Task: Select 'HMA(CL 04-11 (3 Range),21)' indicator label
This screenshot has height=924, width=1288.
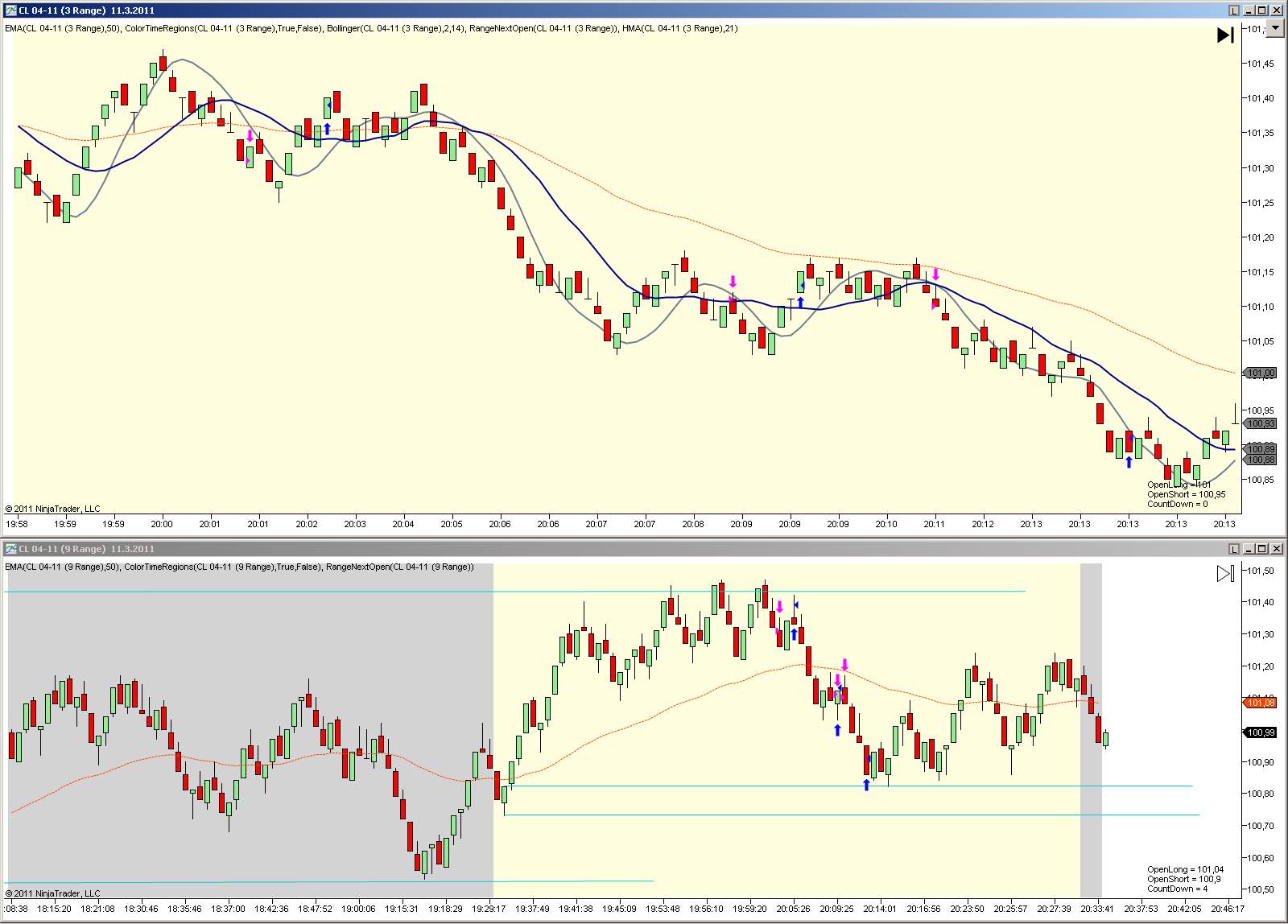Action: click(x=680, y=28)
